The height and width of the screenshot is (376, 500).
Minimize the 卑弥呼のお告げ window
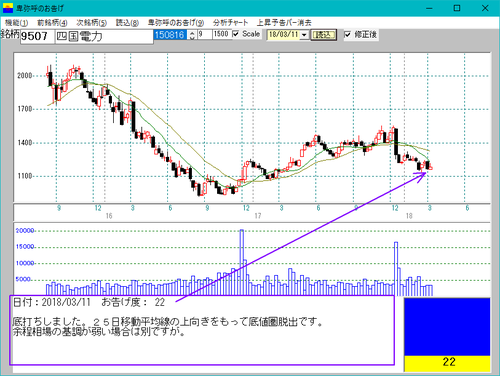[x=429, y=8]
